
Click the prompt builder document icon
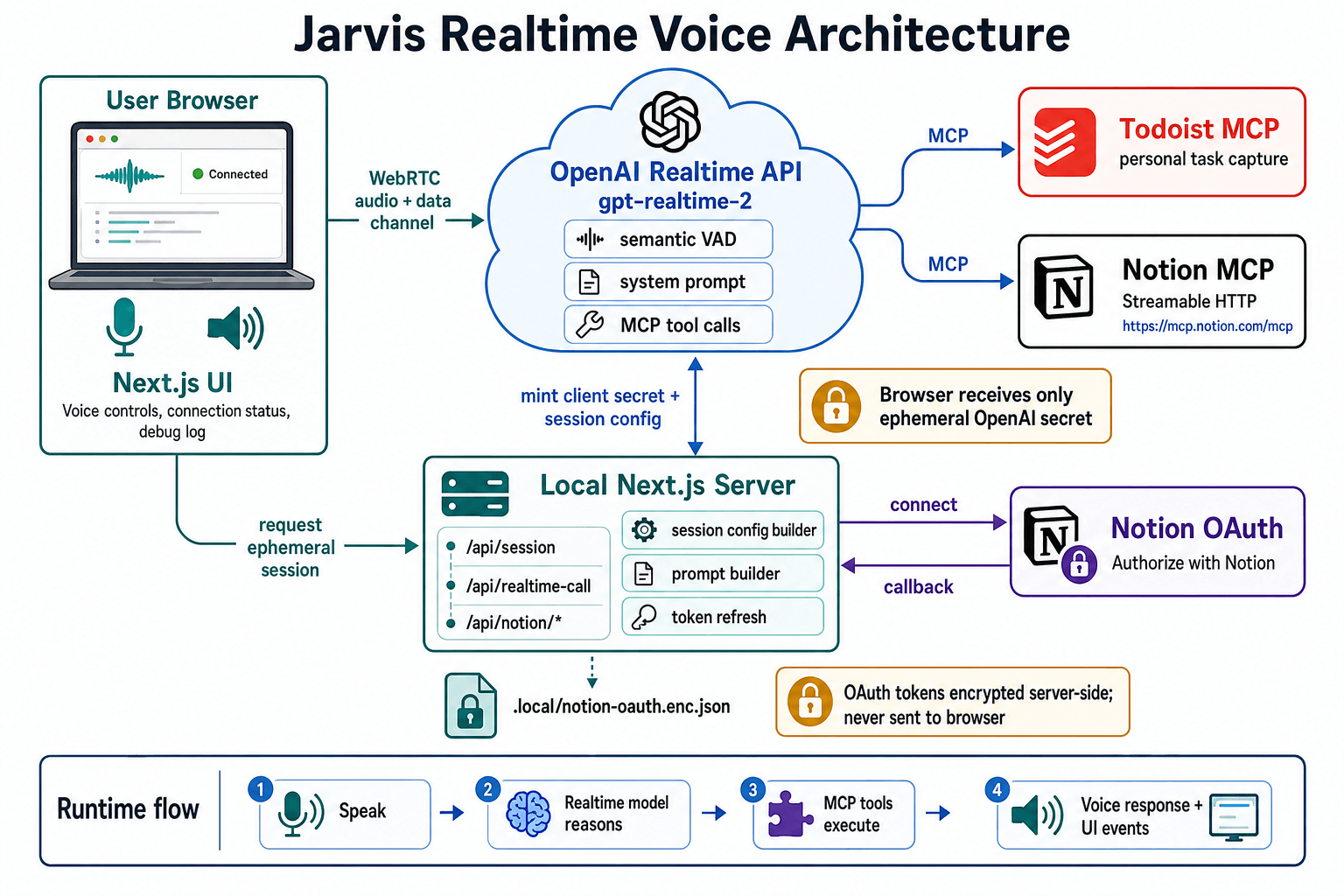[x=644, y=573]
